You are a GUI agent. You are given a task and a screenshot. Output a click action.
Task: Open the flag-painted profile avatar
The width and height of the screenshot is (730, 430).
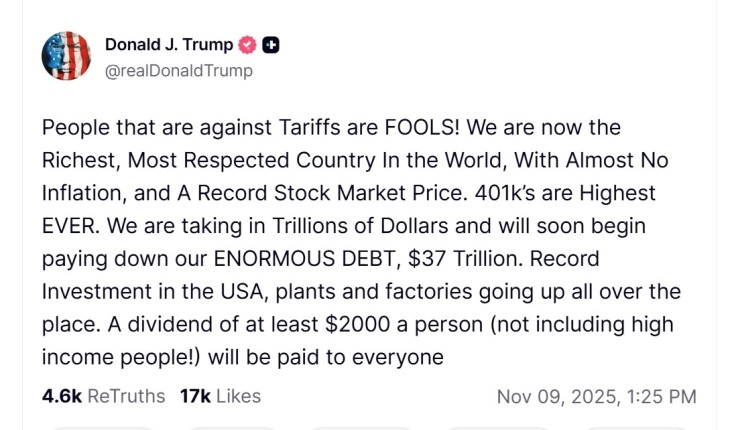coord(66,56)
